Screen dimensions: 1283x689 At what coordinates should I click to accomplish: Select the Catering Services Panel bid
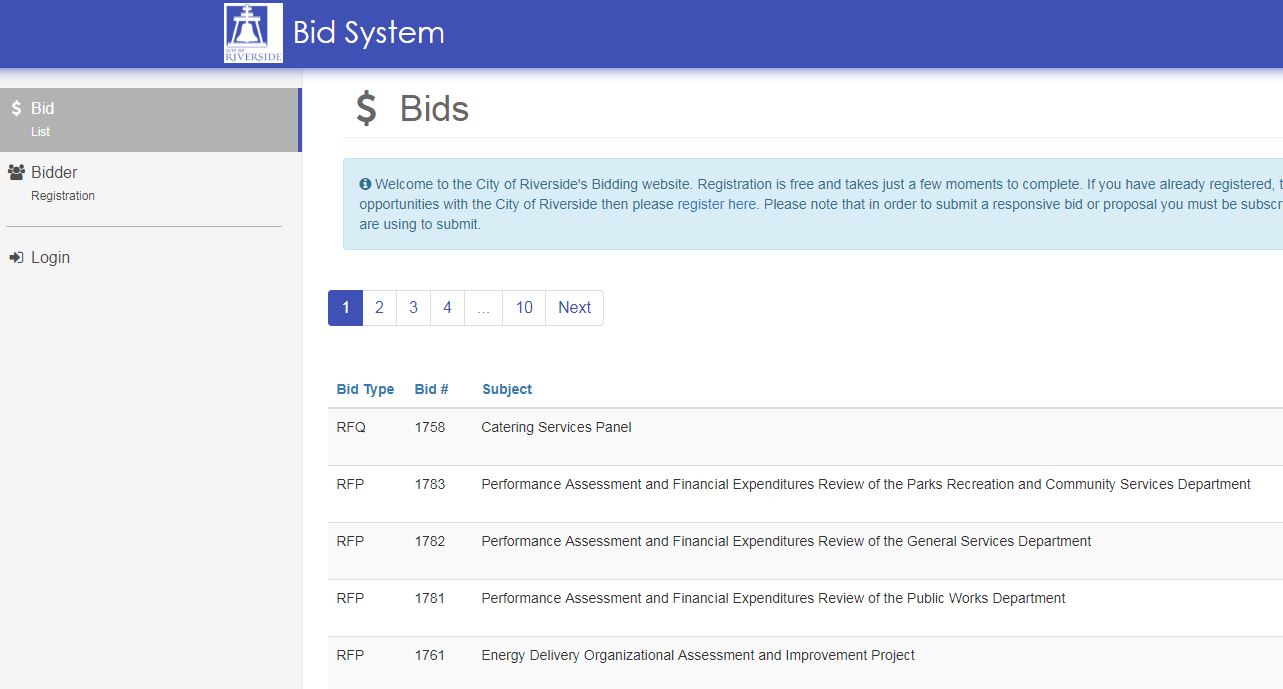pos(556,427)
